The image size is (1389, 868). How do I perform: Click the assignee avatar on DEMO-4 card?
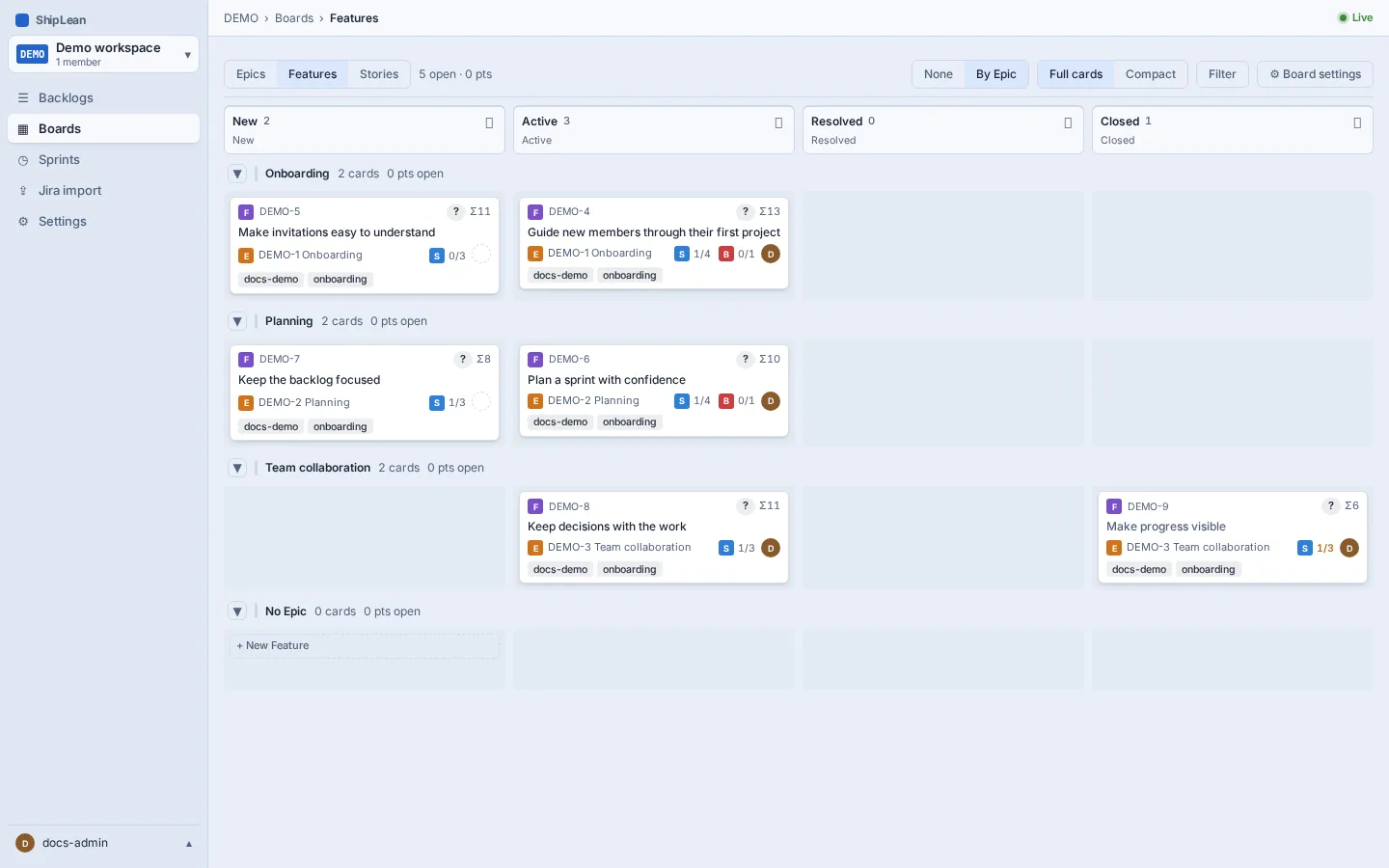771,254
